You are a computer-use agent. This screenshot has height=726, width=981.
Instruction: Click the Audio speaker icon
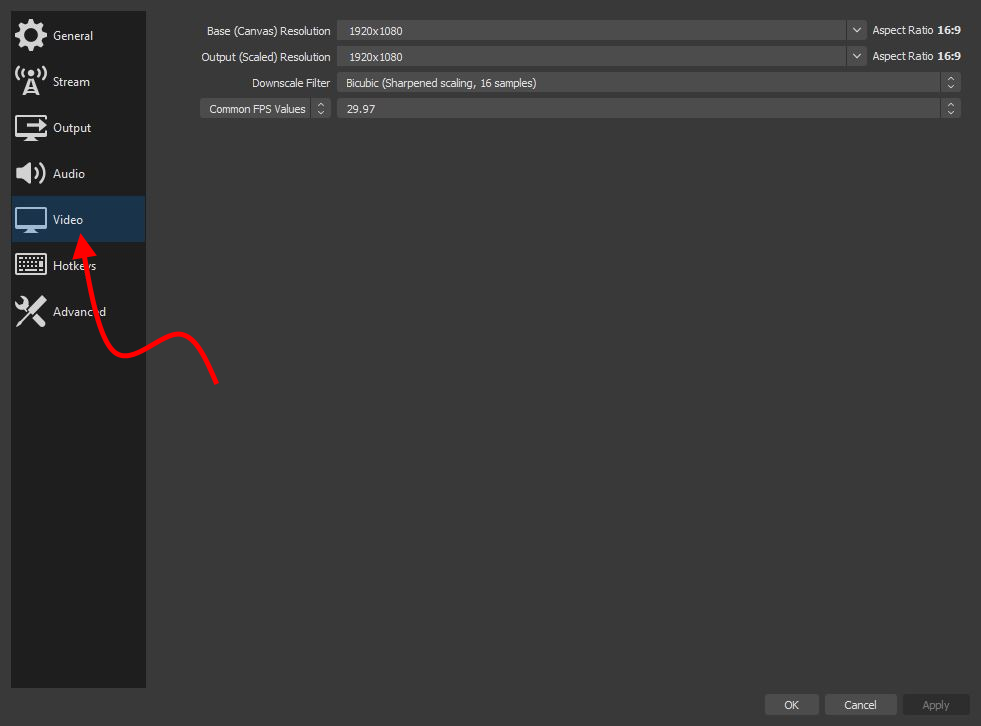pyautogui.click(x=31, y=173)
